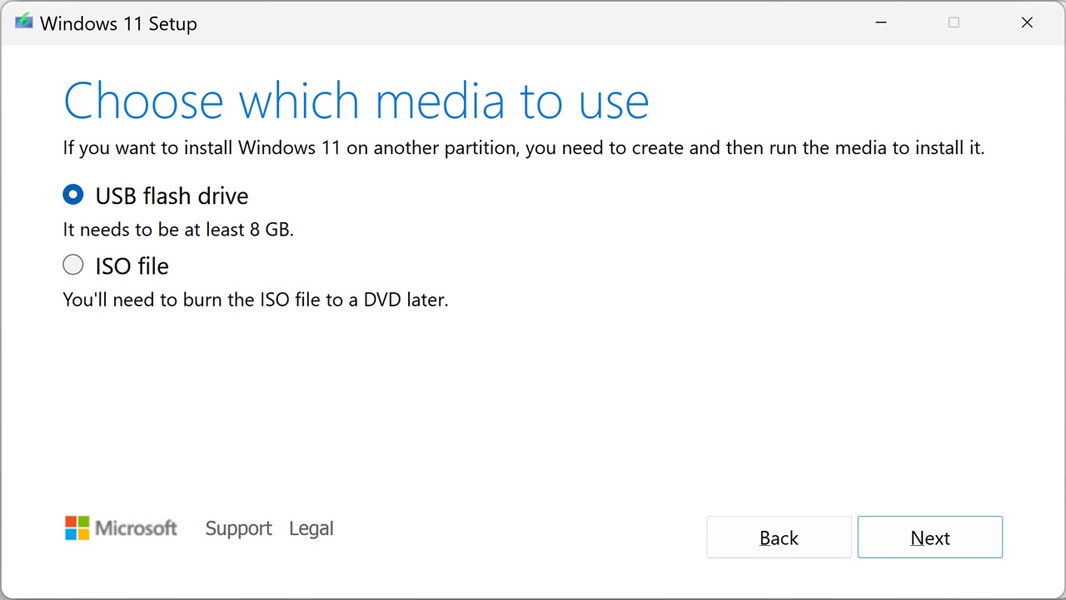Click the "Windows 11 Setup" title text
The image size is (1066, 600).
coord(118,24)
